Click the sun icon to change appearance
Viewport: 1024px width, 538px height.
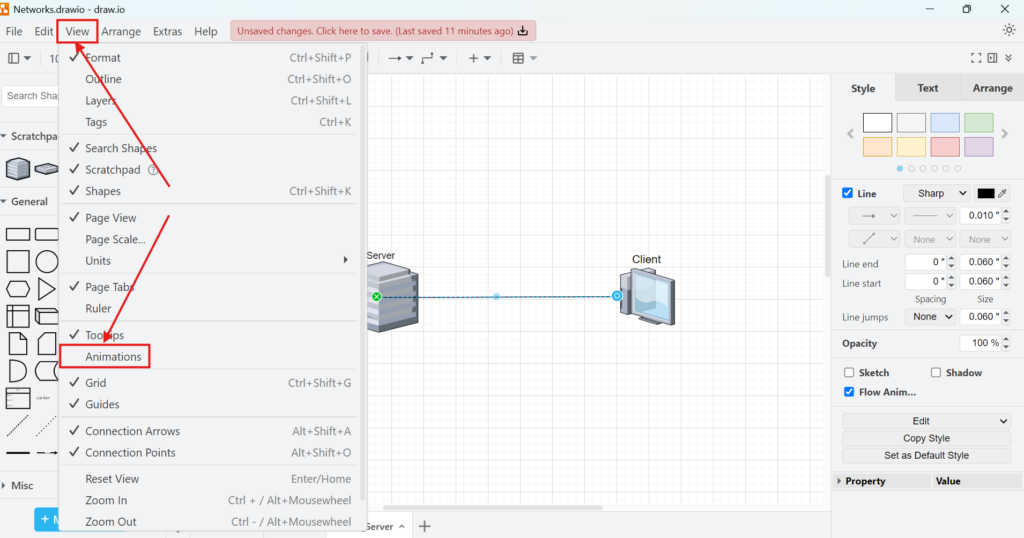coord(1008,30)
